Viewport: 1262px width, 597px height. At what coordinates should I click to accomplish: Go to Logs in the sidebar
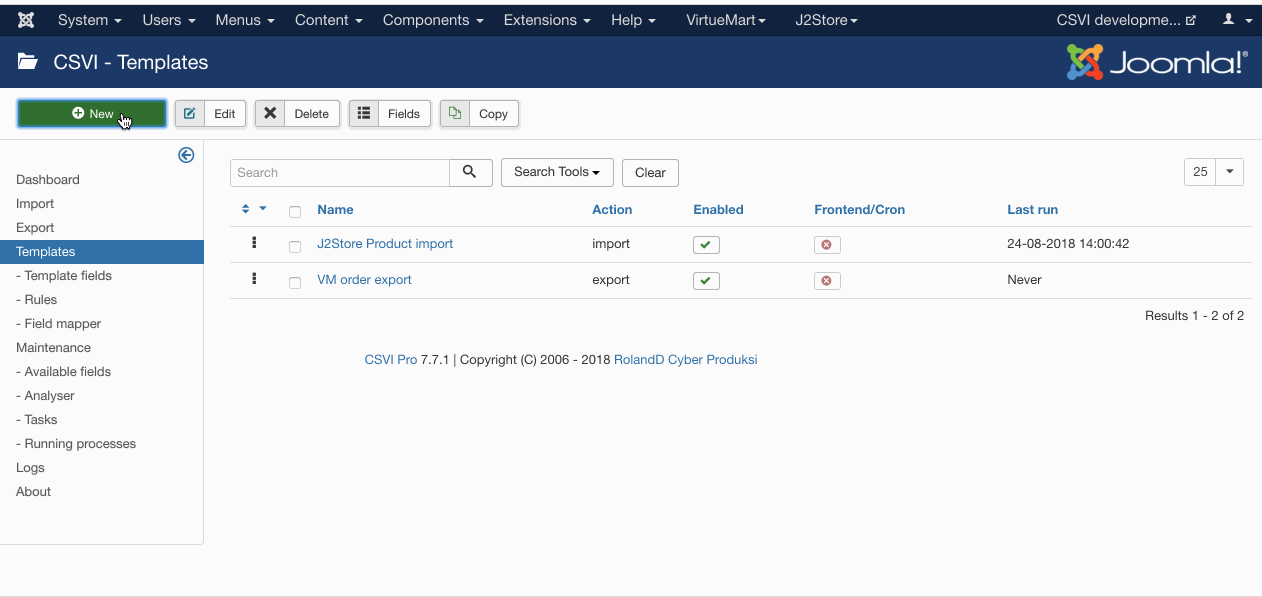click(30, 468)
